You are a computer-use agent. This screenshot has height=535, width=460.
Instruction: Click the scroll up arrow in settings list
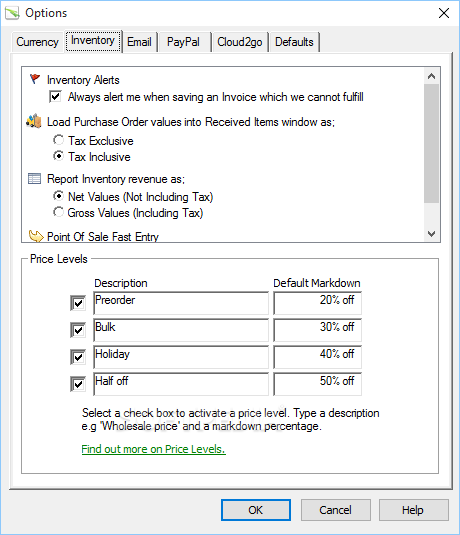431,76
